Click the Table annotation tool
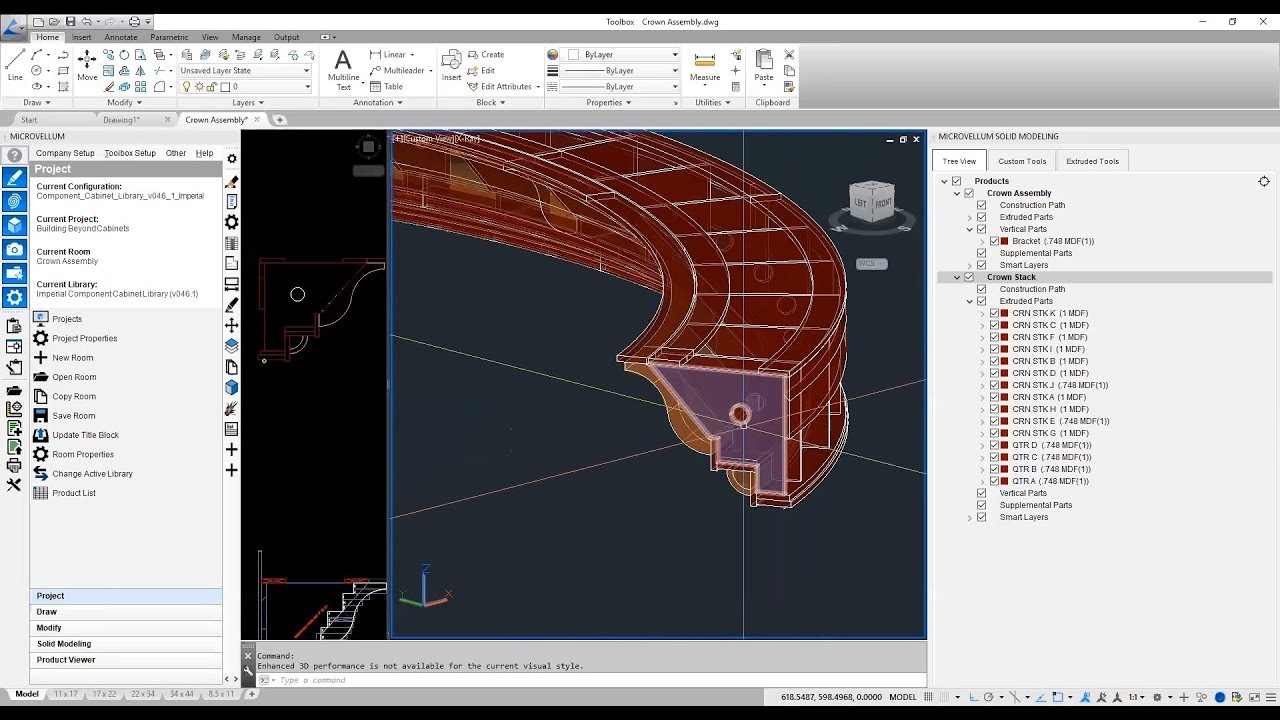 click(x=386, y=86)
